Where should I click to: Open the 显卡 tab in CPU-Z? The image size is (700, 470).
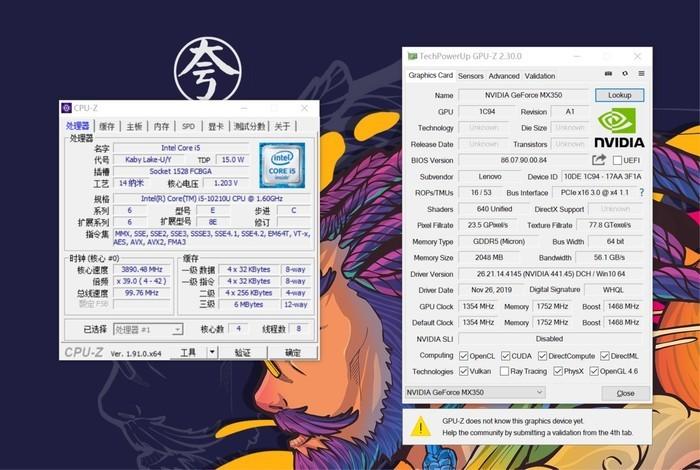216,126
